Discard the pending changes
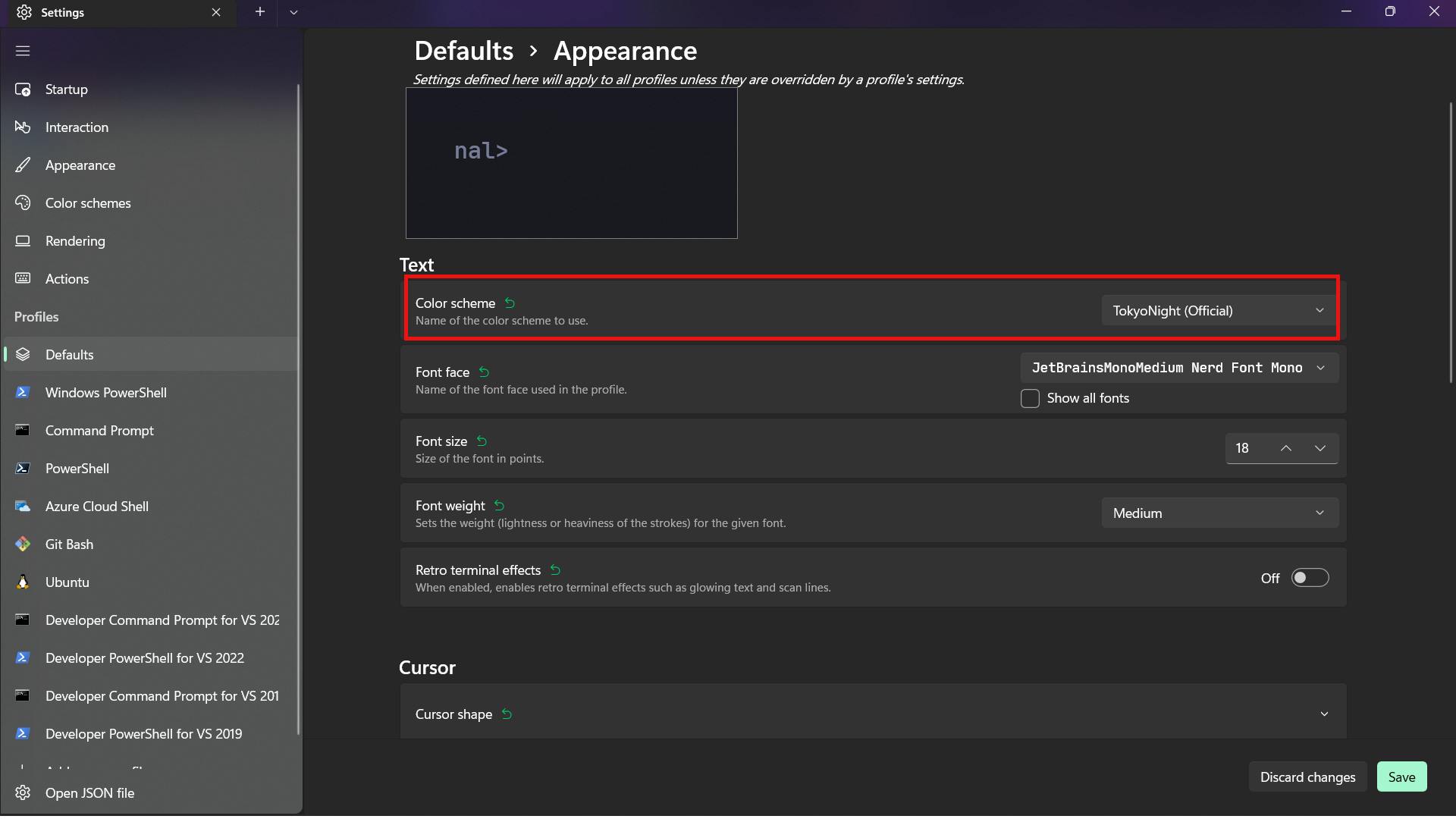 [1307, 777]
